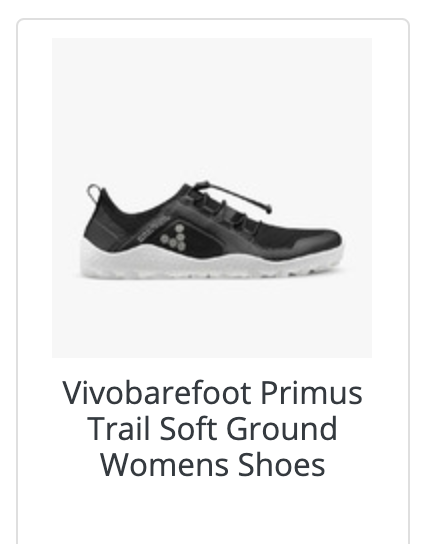Viewport: 436px width, 544px height.
Task: Click the word "Ground" in the title
Action: (x=282, y=429)
